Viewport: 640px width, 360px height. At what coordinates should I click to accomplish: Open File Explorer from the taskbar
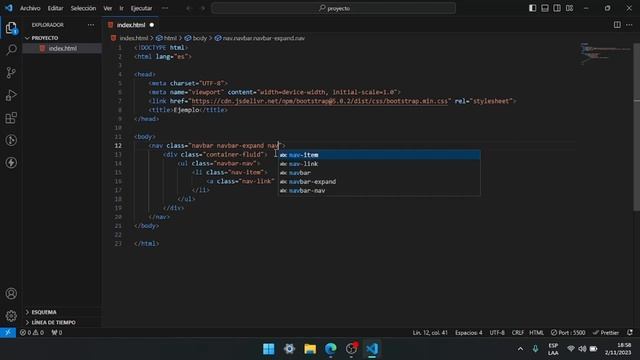[x=310, y=349]
